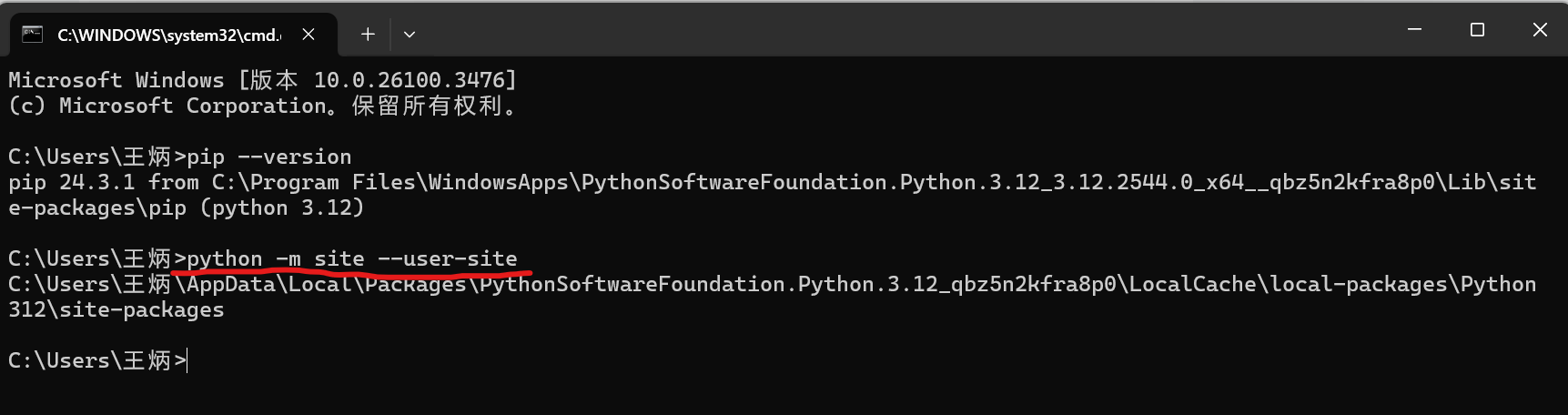Screen dimensions: 1568x415
Task: Select the C:\WINDOWS\system32\cmd tab title
Action: pyautogui.click(x=169, y=35)
